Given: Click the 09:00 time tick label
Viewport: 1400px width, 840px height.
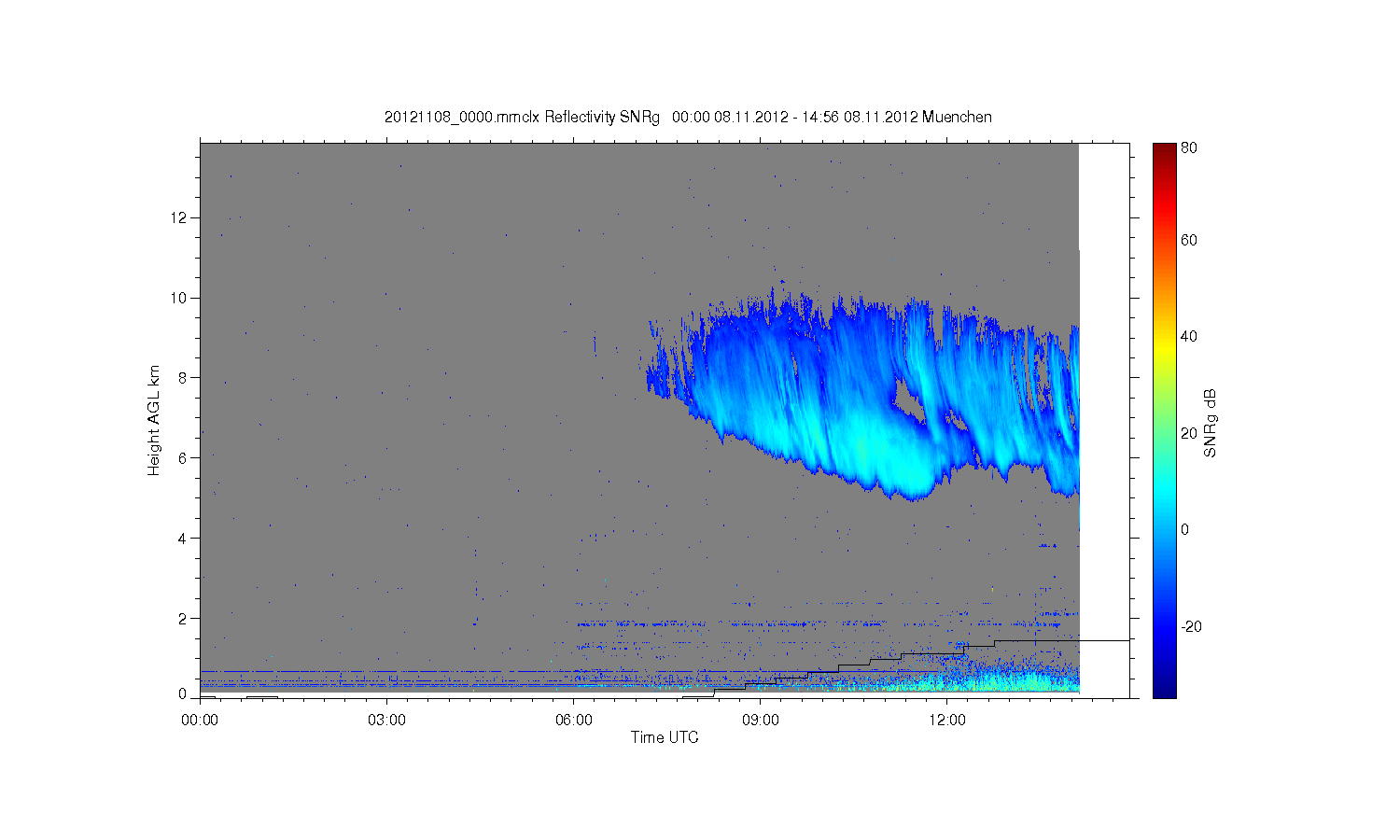Looking at the screenshot, I should pos(760,720).
